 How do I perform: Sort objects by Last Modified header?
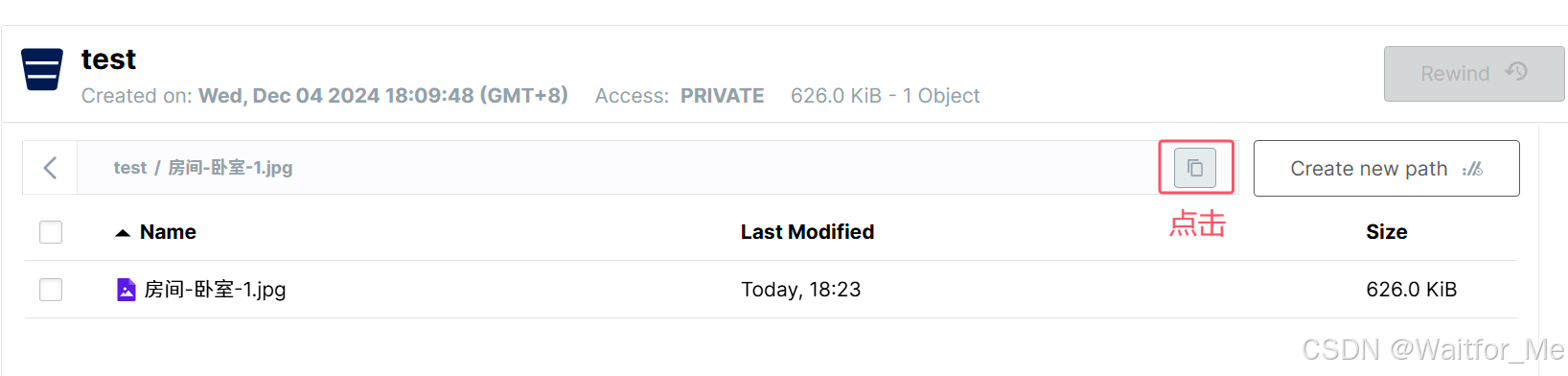807,232
